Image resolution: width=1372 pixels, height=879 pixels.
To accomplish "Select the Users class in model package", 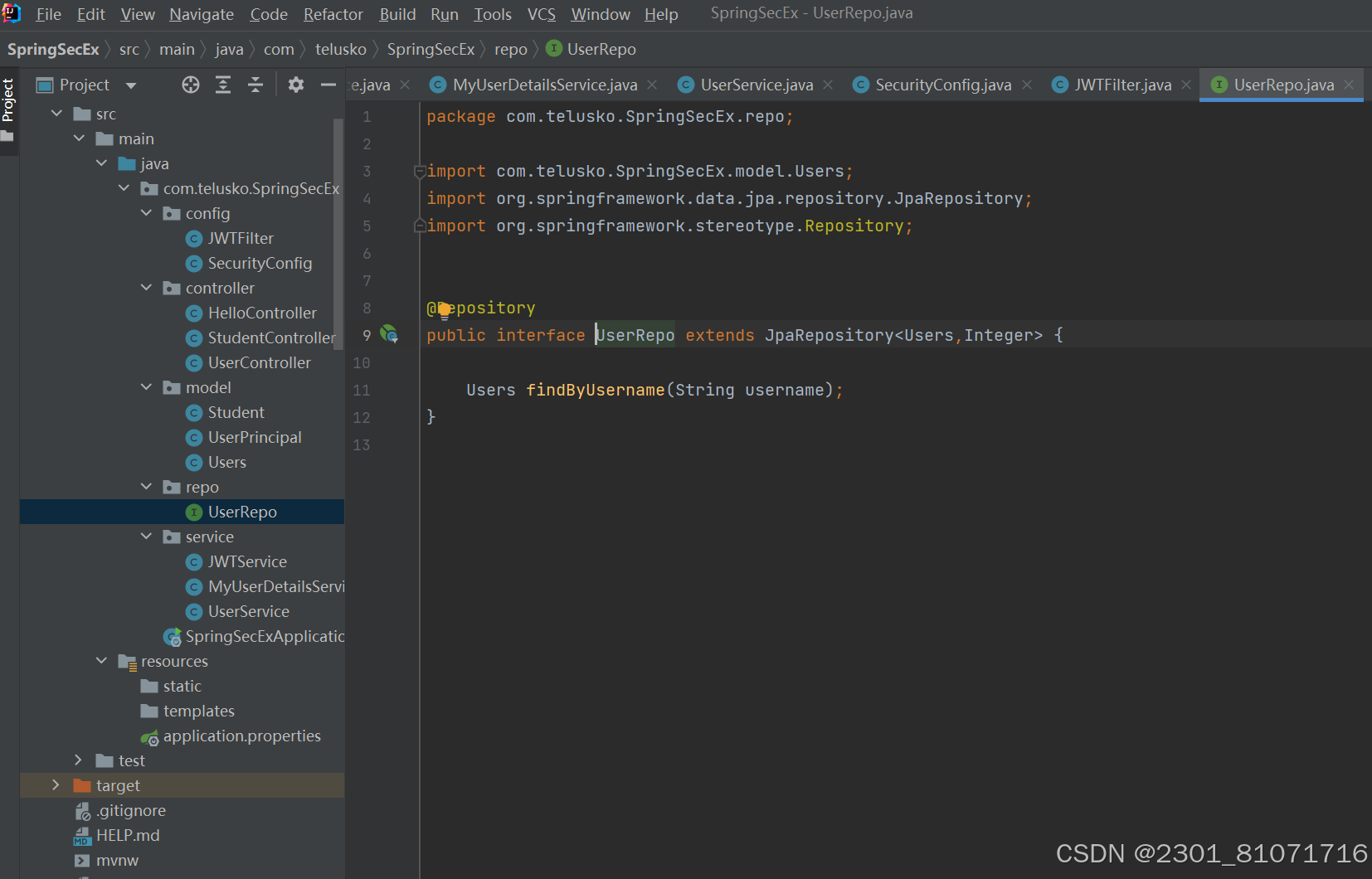I will [x=227, y=462].
